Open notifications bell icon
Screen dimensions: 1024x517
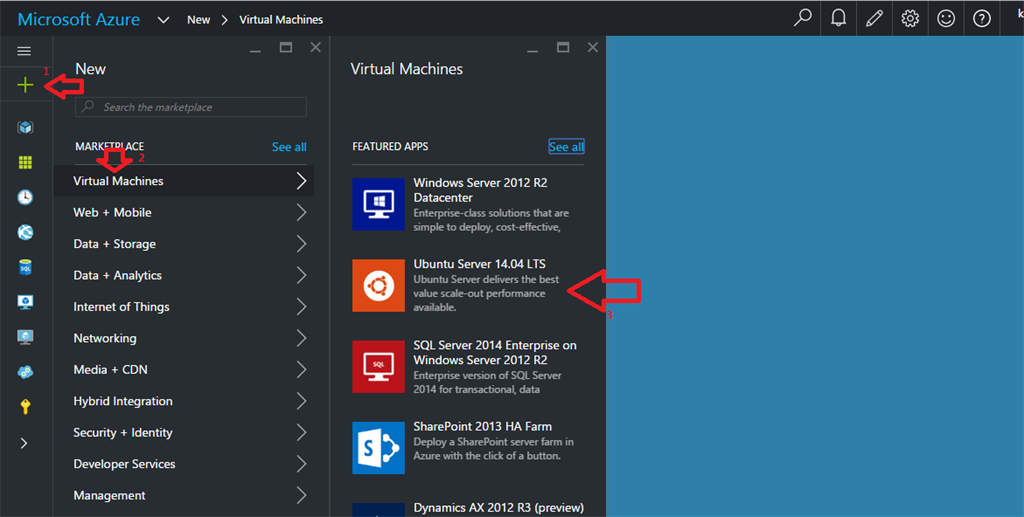[x=839, y=18]
